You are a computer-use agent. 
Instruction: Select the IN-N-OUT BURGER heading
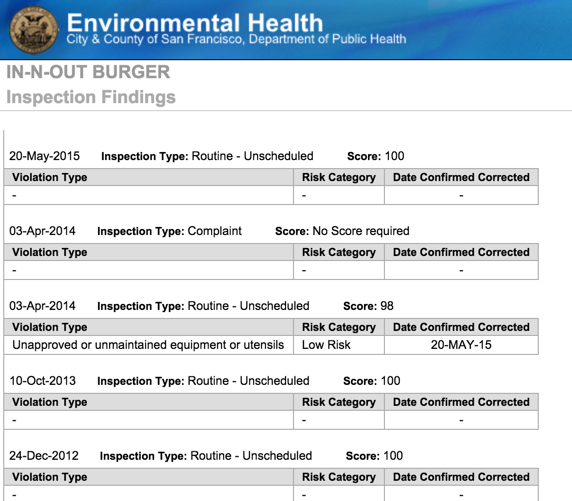coord(88,72)
